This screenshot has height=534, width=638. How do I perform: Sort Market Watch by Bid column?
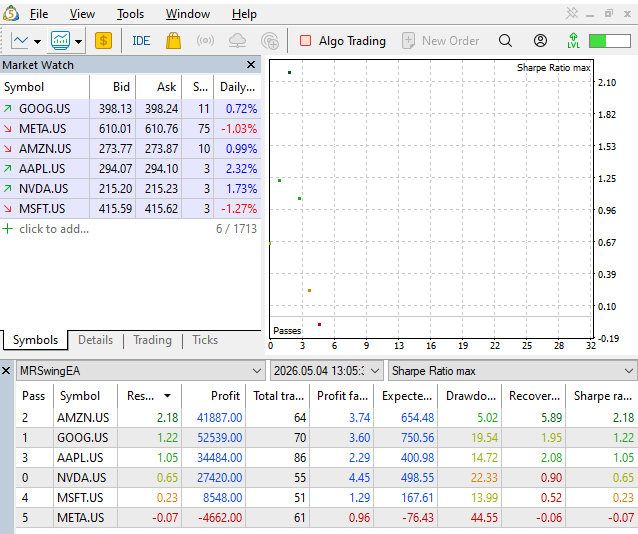[113, 87]
